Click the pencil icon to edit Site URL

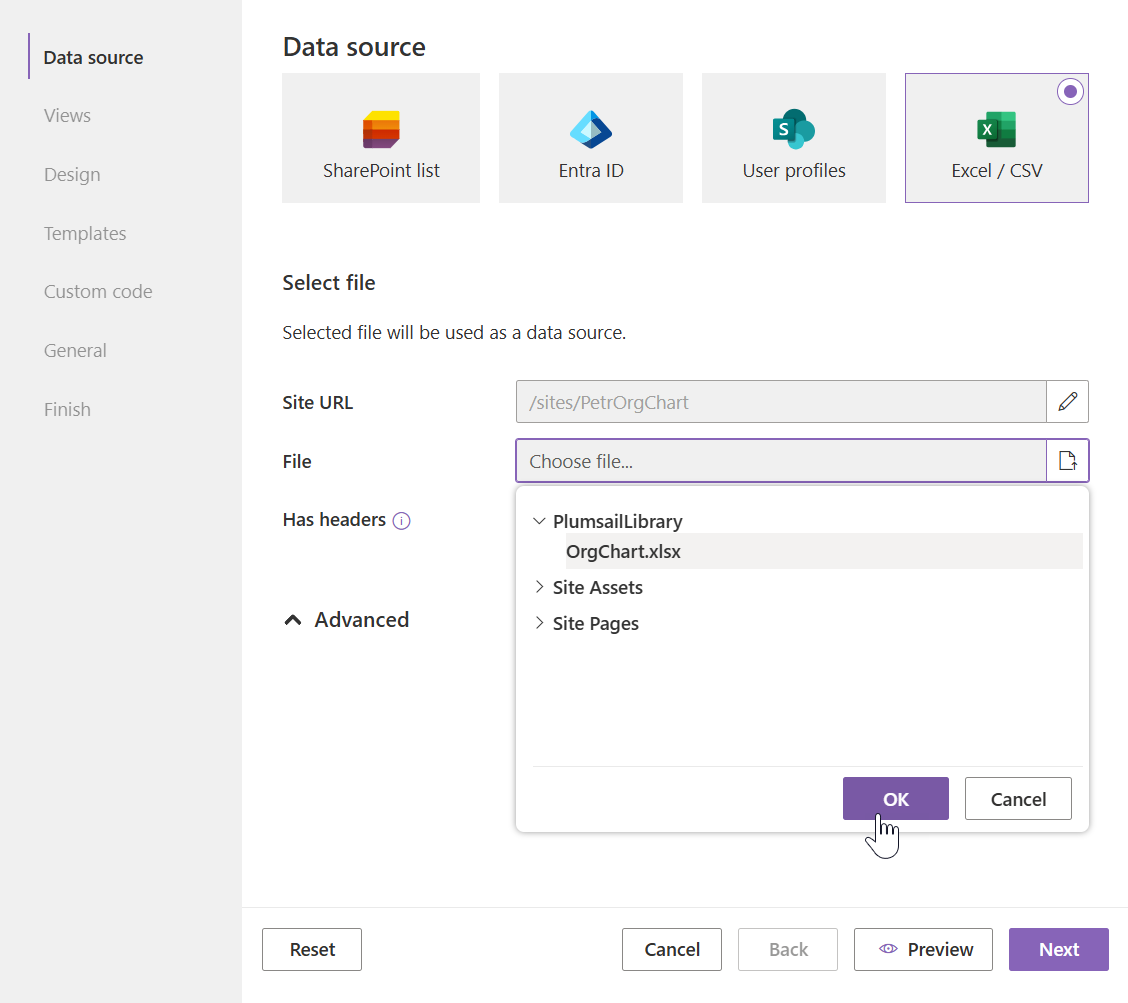click(x=1068, y=401)
